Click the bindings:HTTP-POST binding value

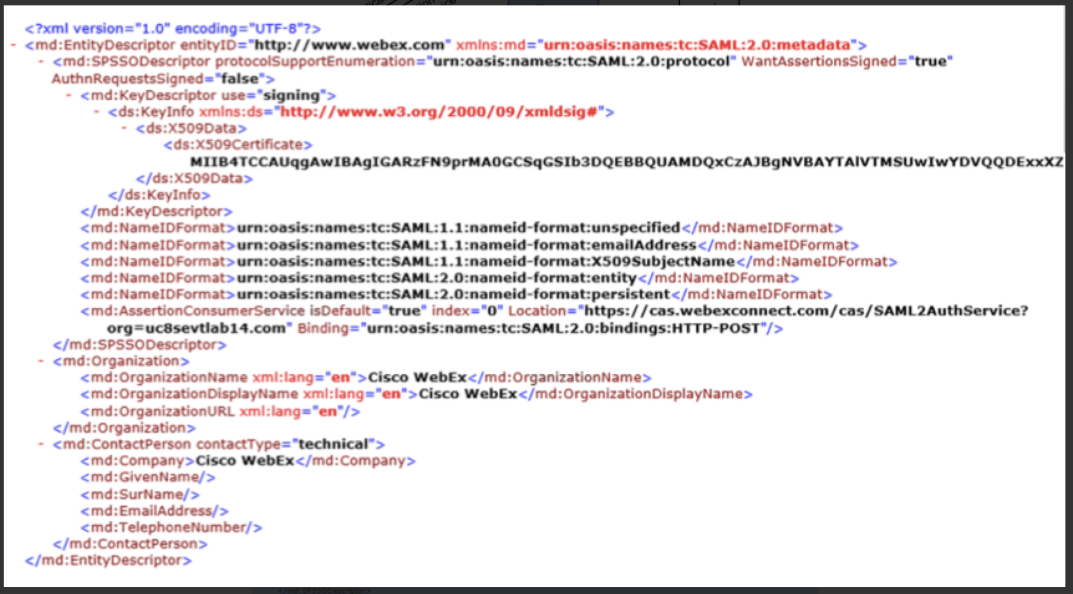564,328
